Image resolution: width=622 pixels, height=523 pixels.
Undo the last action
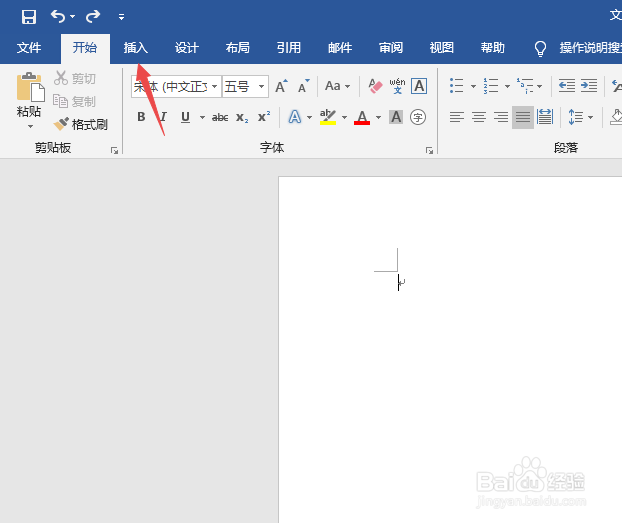click(x=58, y=16)
